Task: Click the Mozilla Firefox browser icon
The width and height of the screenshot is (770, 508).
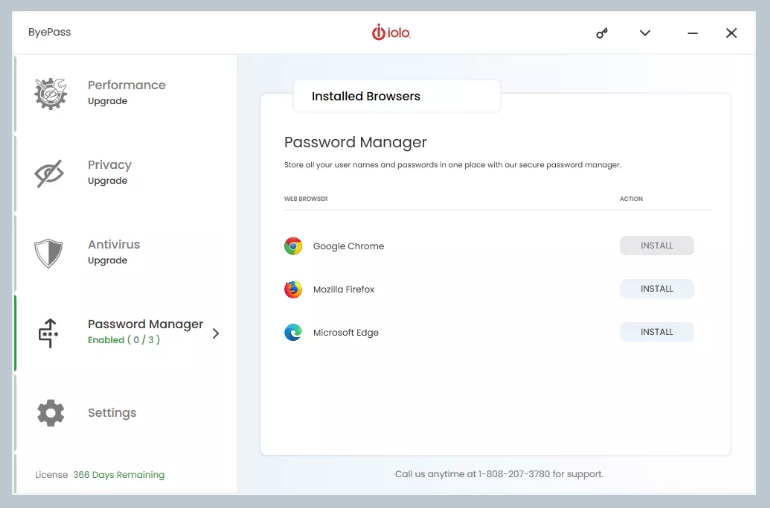Action: [x=293, y=289]
